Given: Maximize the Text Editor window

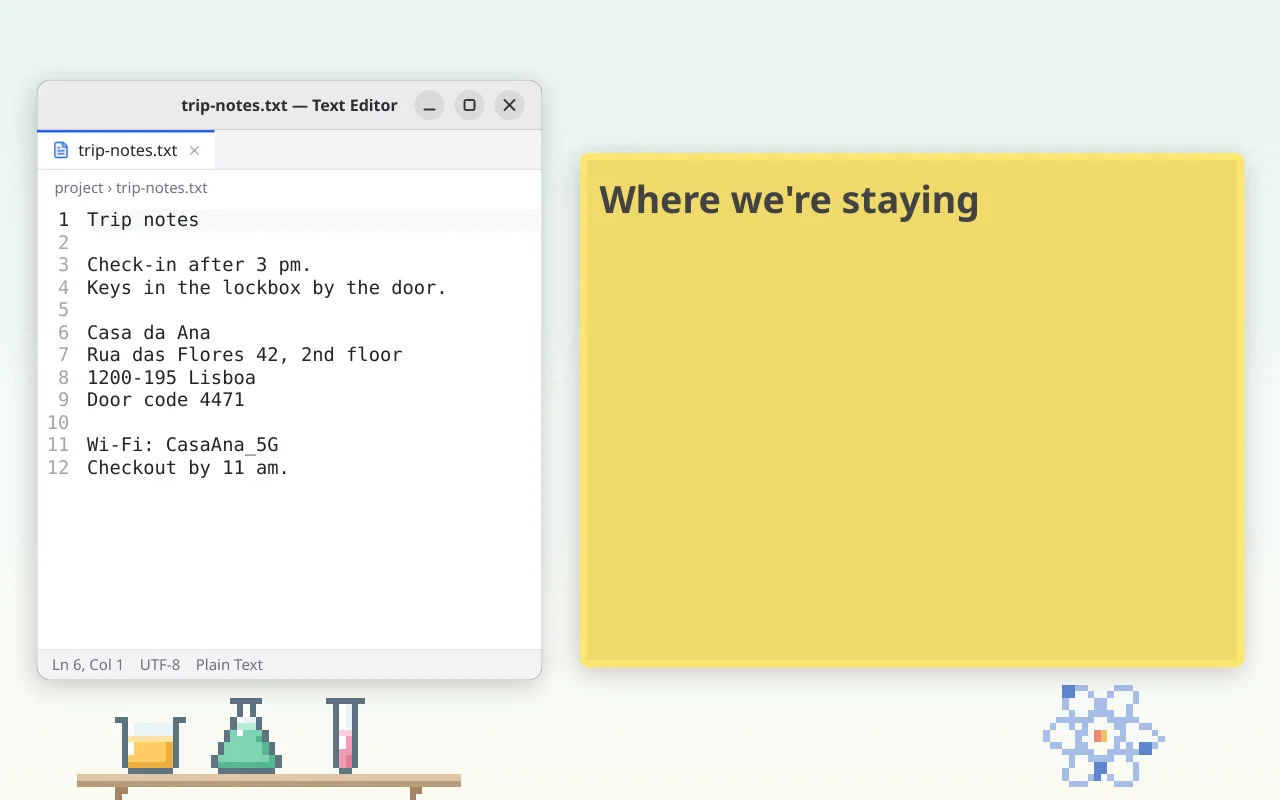Looking at the screenshot, I should pos(469,105).
